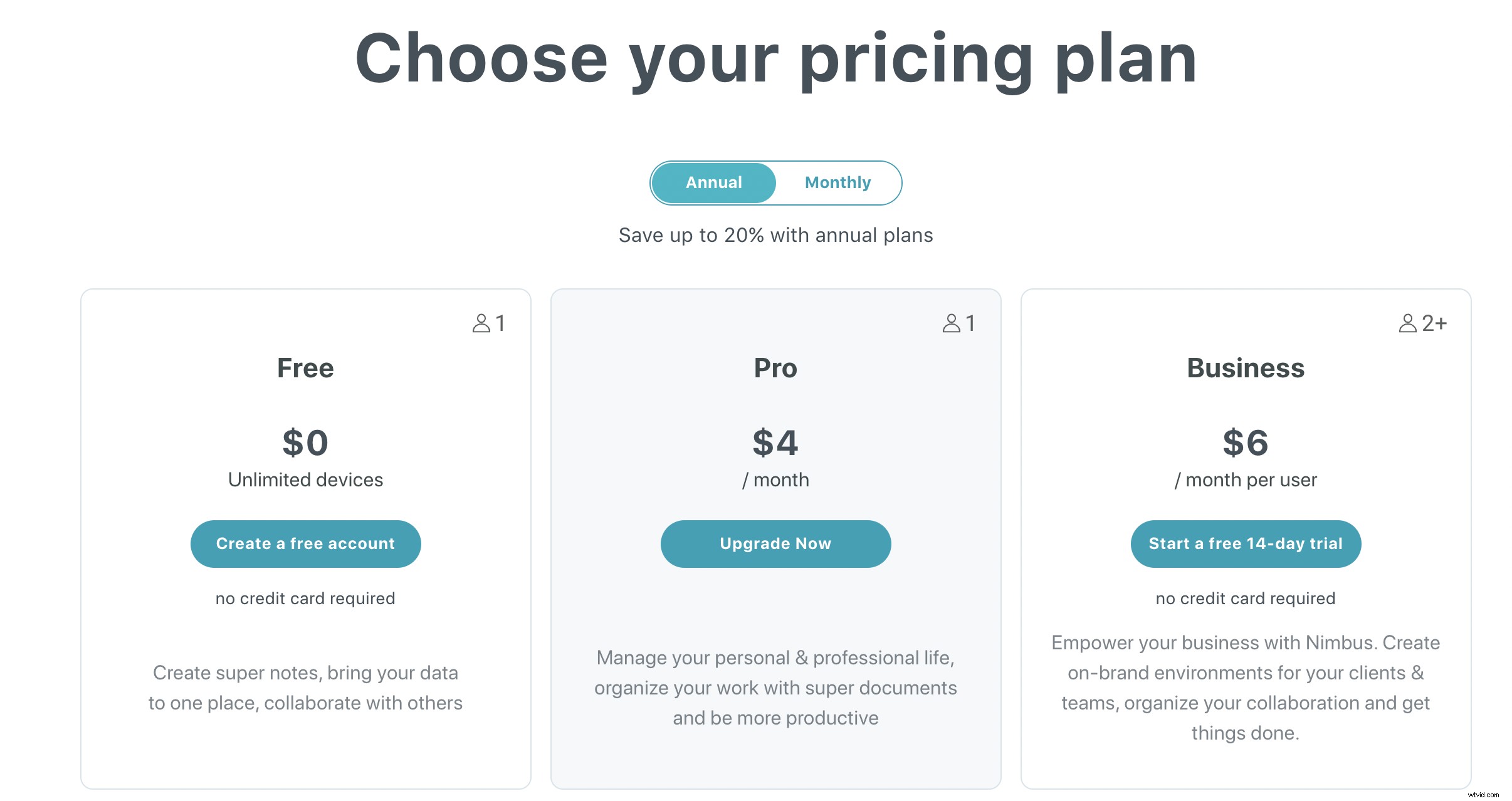Click the Pro plan heading
This screenshot has width=1512, height=801.
pyautogui.click(x=775, y=368)
